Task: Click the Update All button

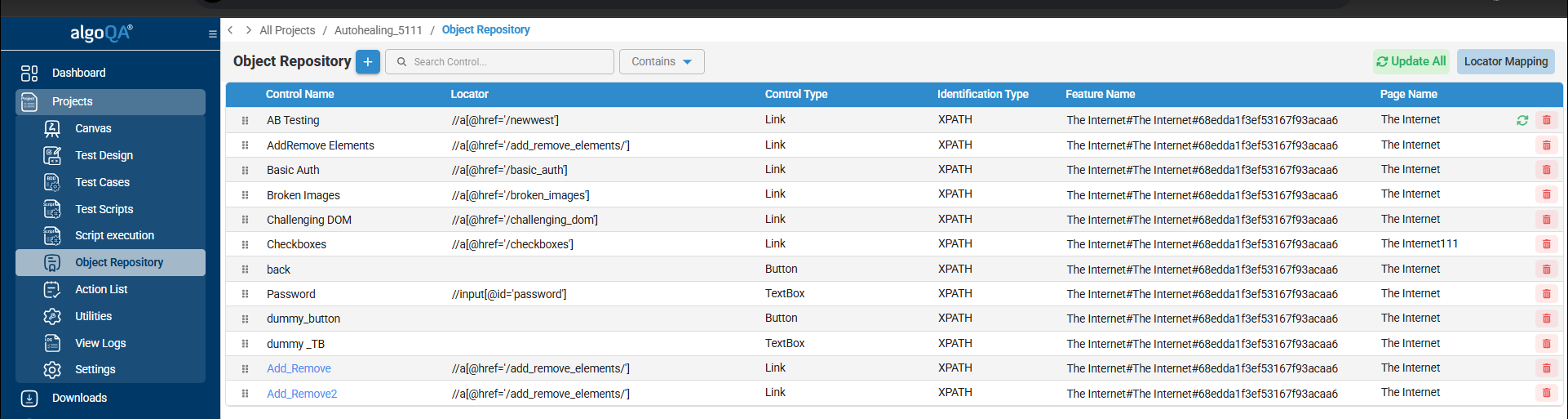Action: pyautogui.click(x=1411, y=61)
